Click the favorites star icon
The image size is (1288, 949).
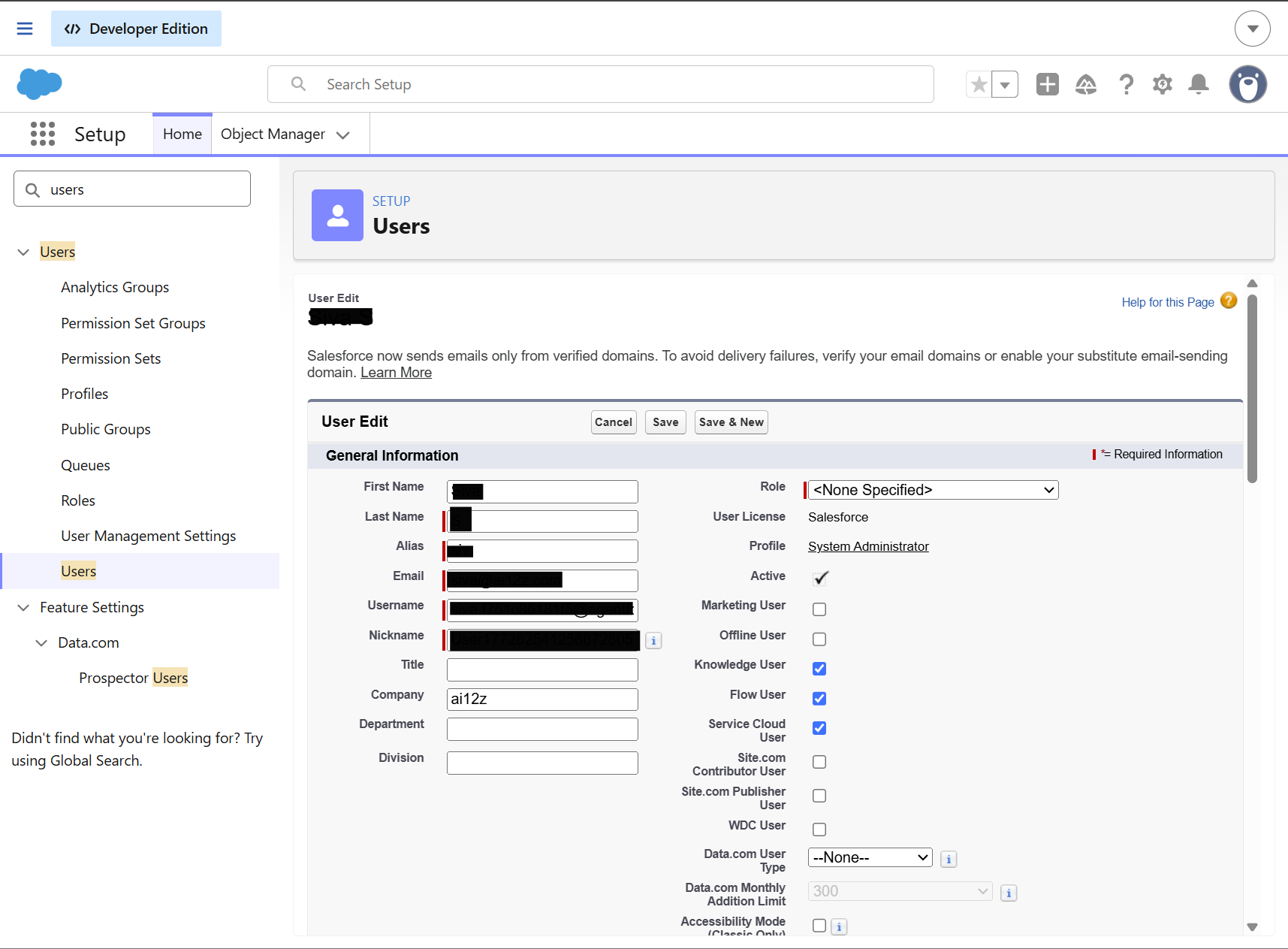click(979, 84)
